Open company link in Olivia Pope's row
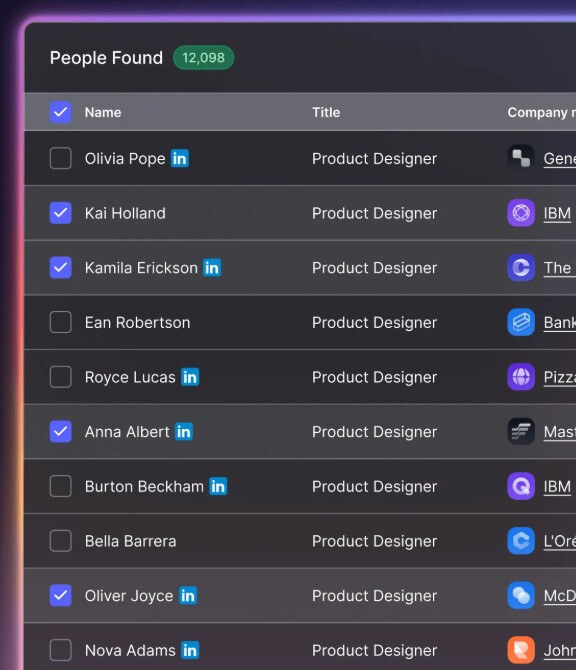The width and height of the screenshot is (576, 670). click(560, 159)
